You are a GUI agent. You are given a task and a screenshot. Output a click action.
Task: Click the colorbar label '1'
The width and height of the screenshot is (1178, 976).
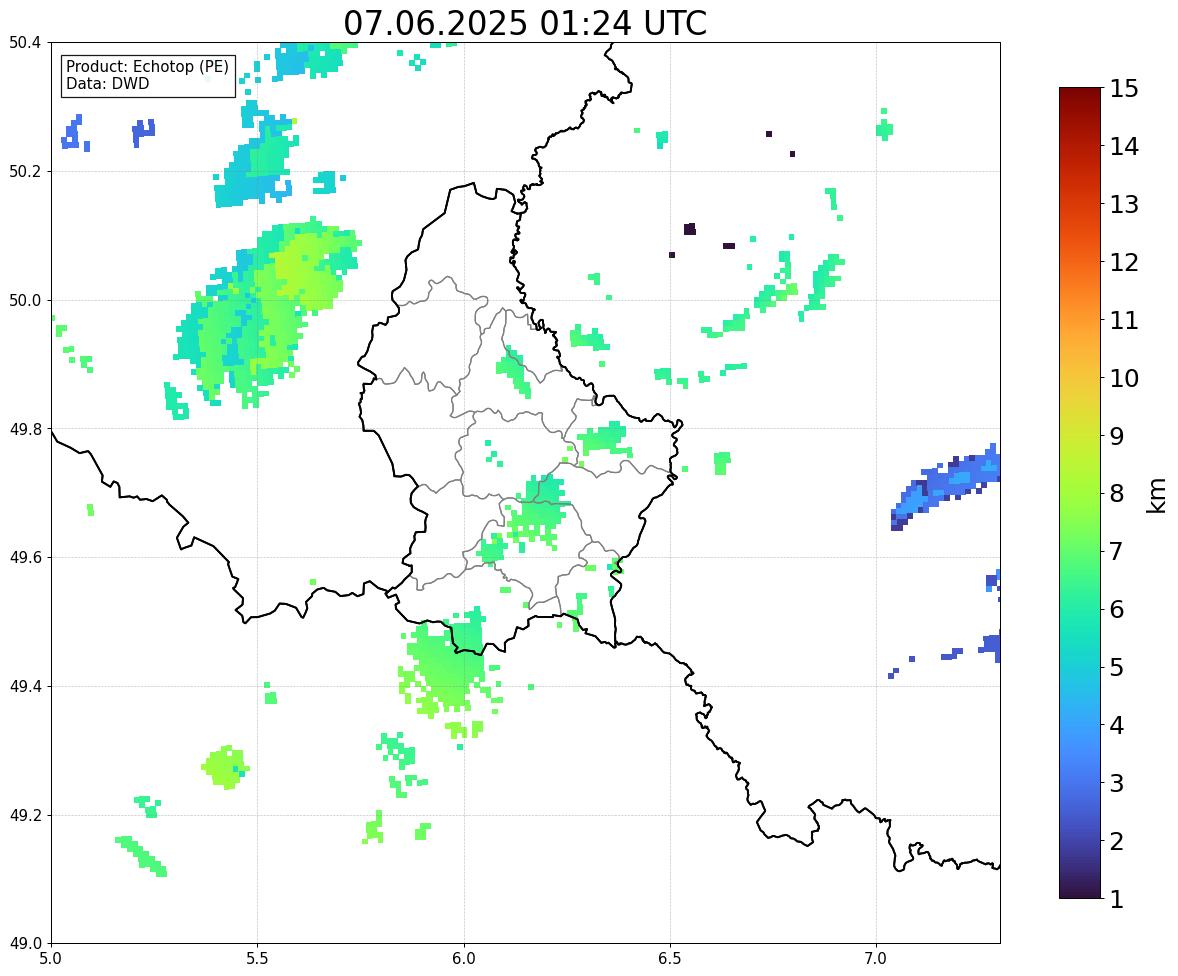(x=1117, y=899)
